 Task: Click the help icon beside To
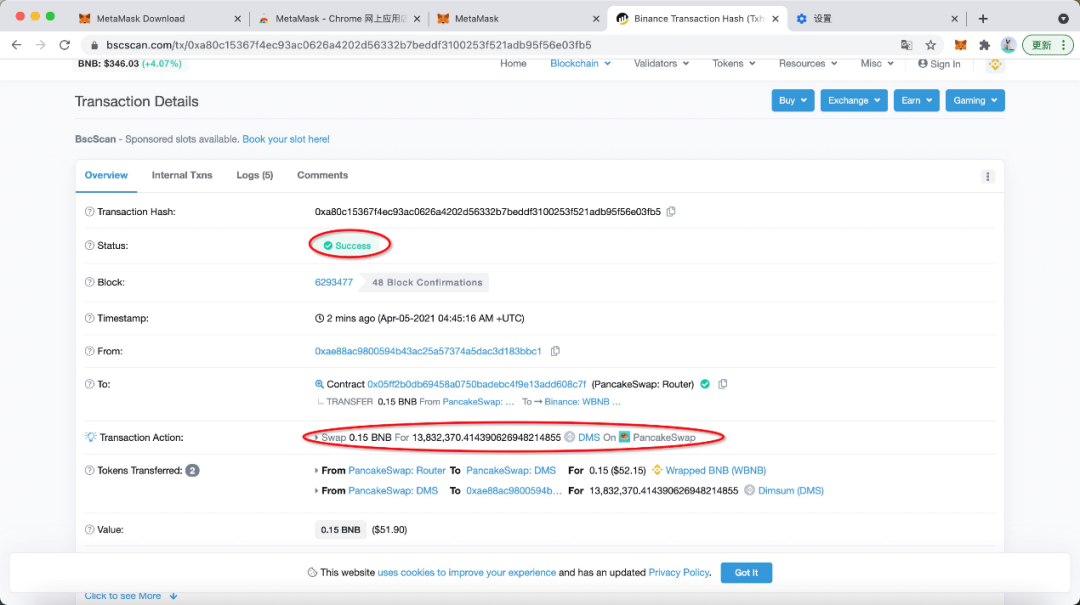[90, 384]
